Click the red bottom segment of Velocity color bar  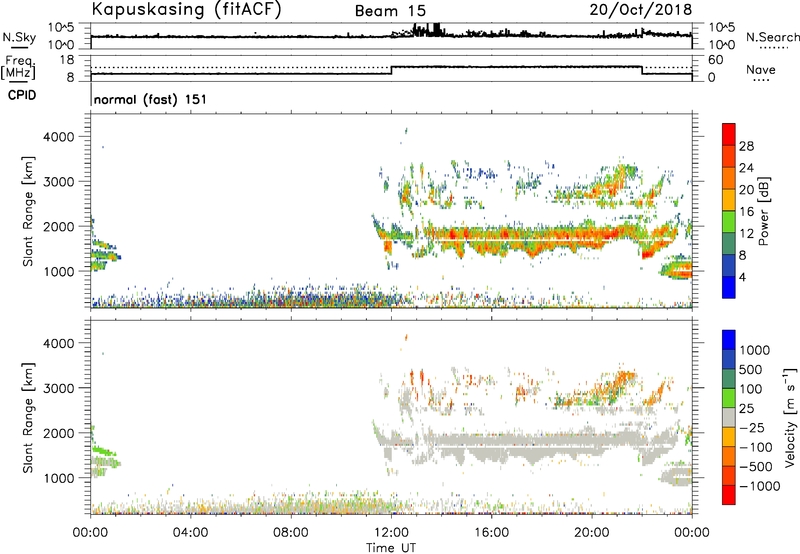click(x=729, y=495)
